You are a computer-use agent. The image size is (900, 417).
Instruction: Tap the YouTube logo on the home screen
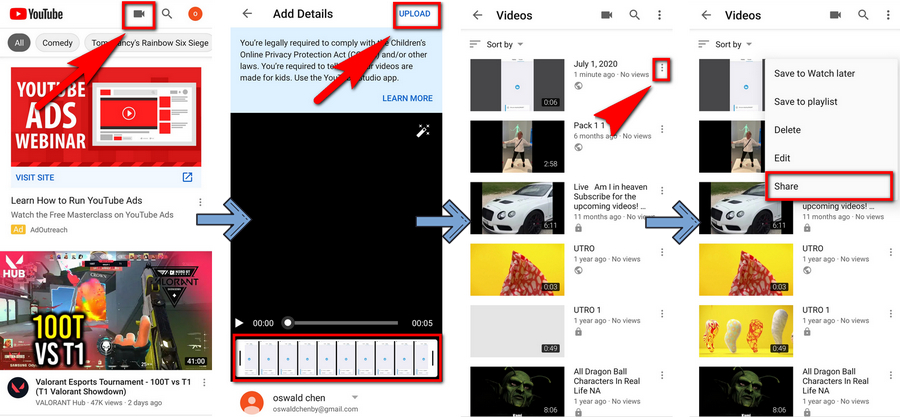[36, 14]
